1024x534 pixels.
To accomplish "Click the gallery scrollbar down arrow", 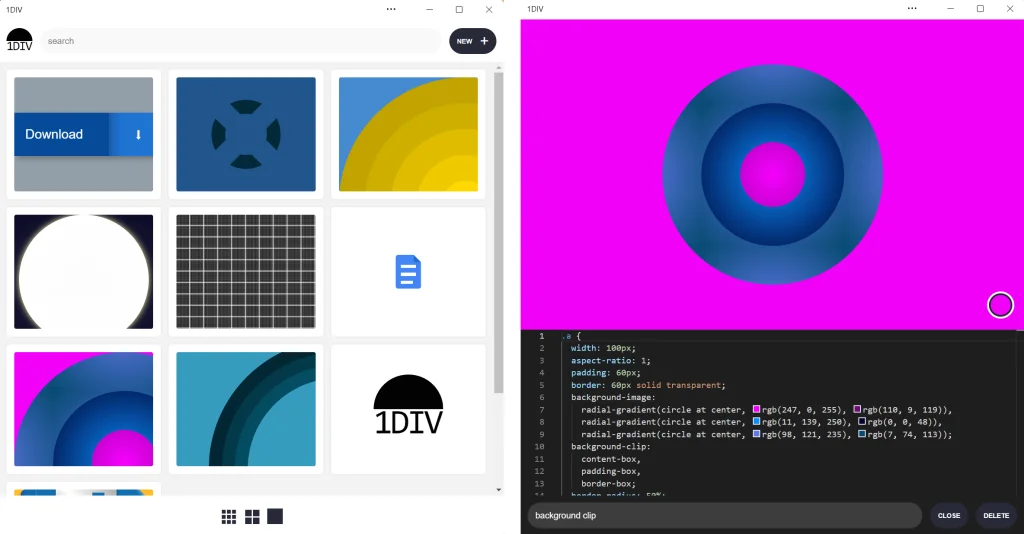I will 498,490.
